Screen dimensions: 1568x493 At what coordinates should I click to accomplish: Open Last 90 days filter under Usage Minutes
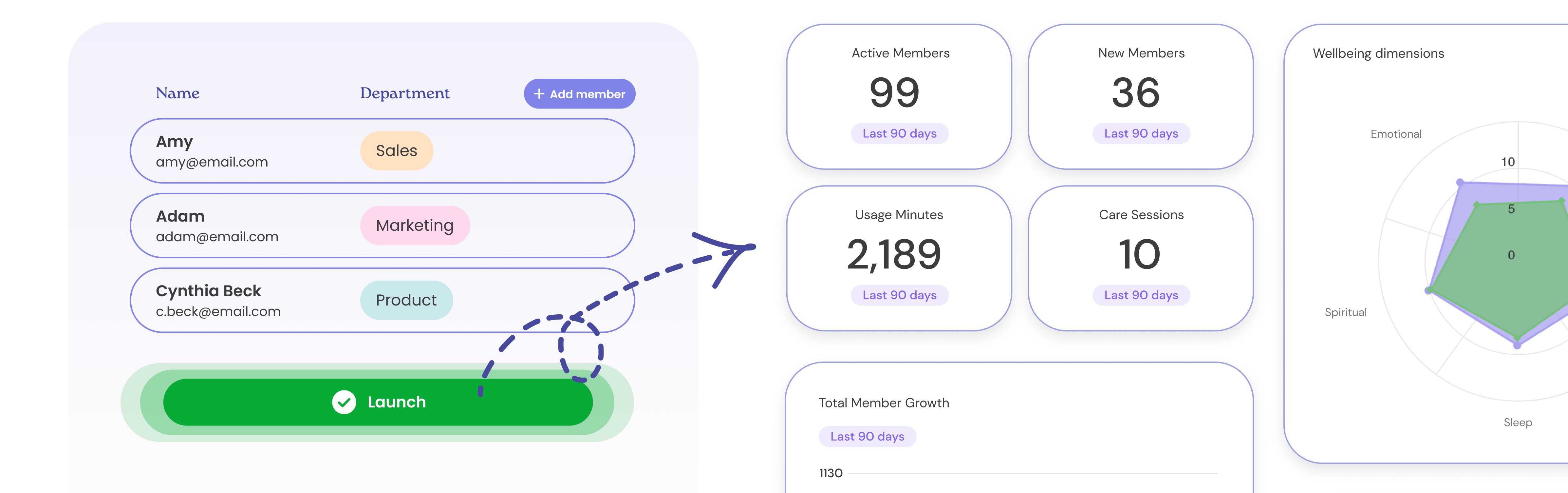tap(899, 295)
